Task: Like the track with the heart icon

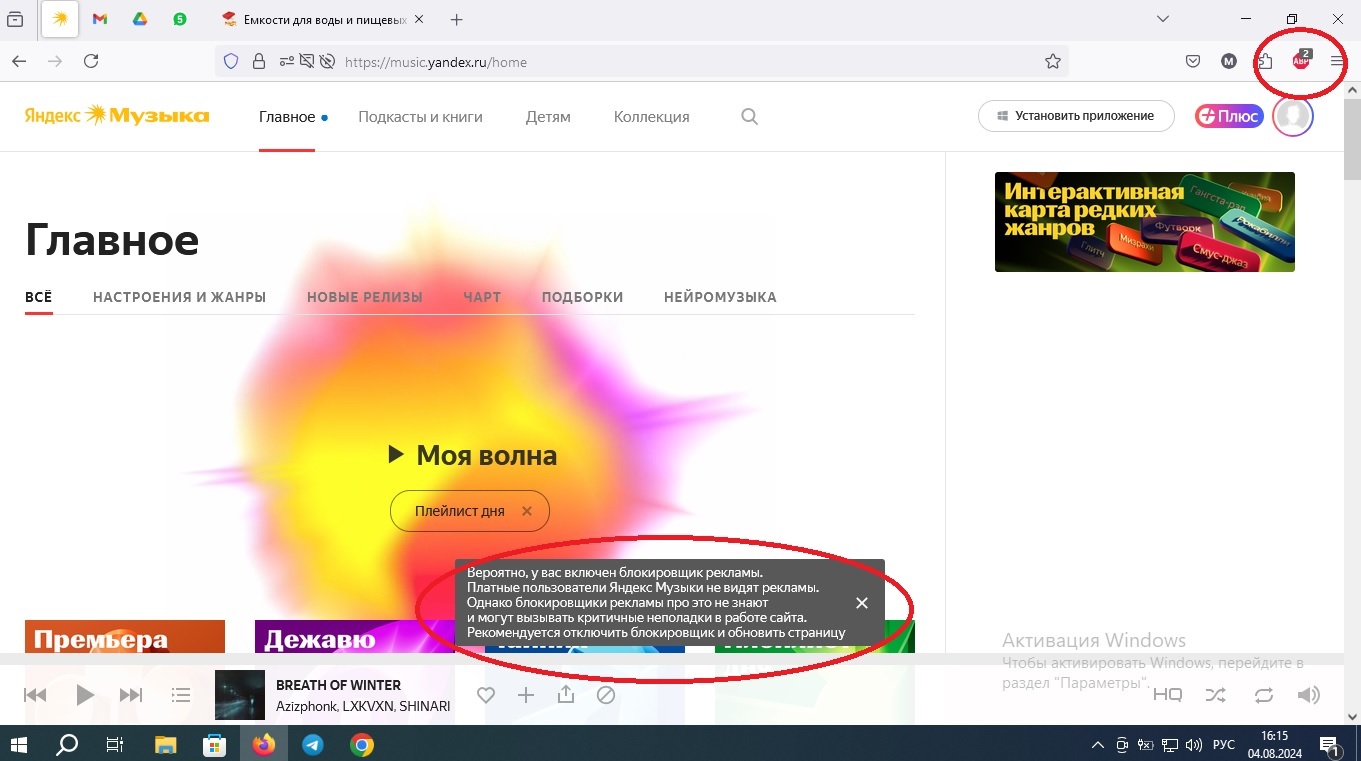Action: tap(486, 695)
